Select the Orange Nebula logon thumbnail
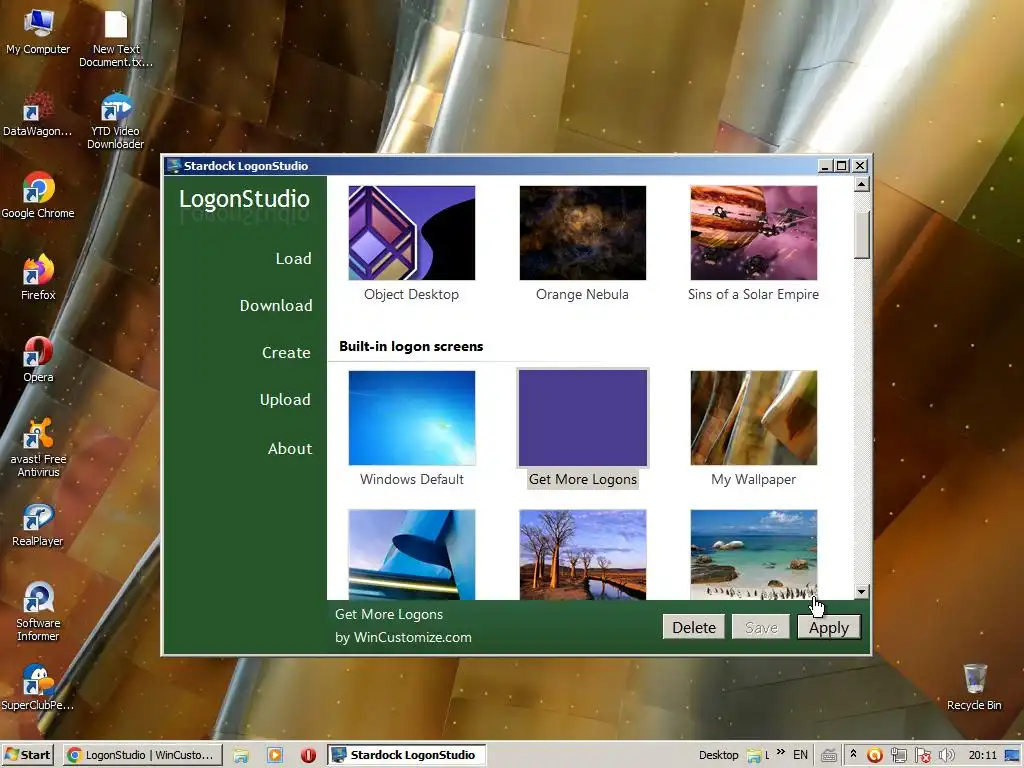Viewport: 1024px width, 768px height. 583,233
